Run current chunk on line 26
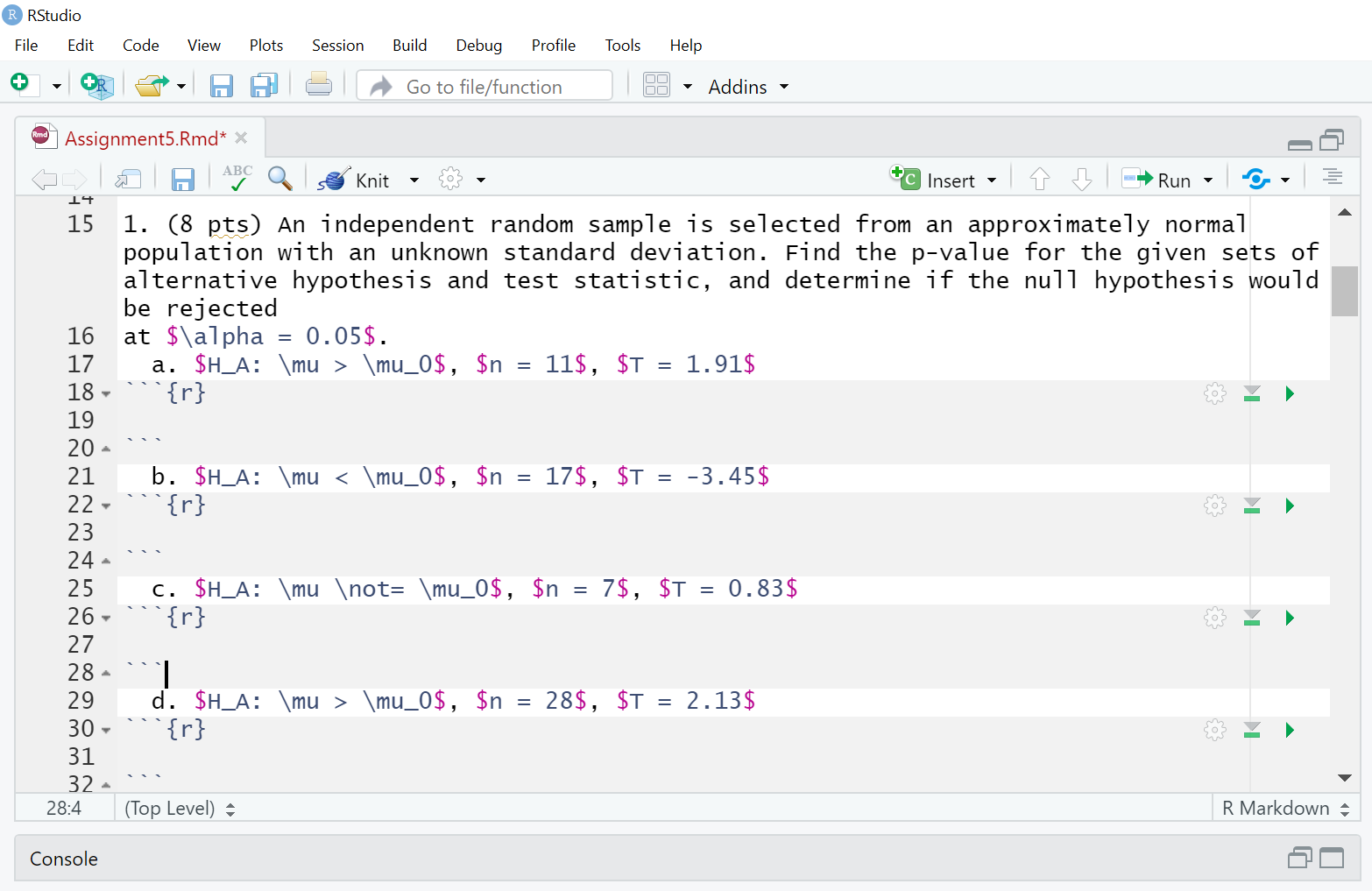The image size is (1372, 891). [x=1290, y=618]
